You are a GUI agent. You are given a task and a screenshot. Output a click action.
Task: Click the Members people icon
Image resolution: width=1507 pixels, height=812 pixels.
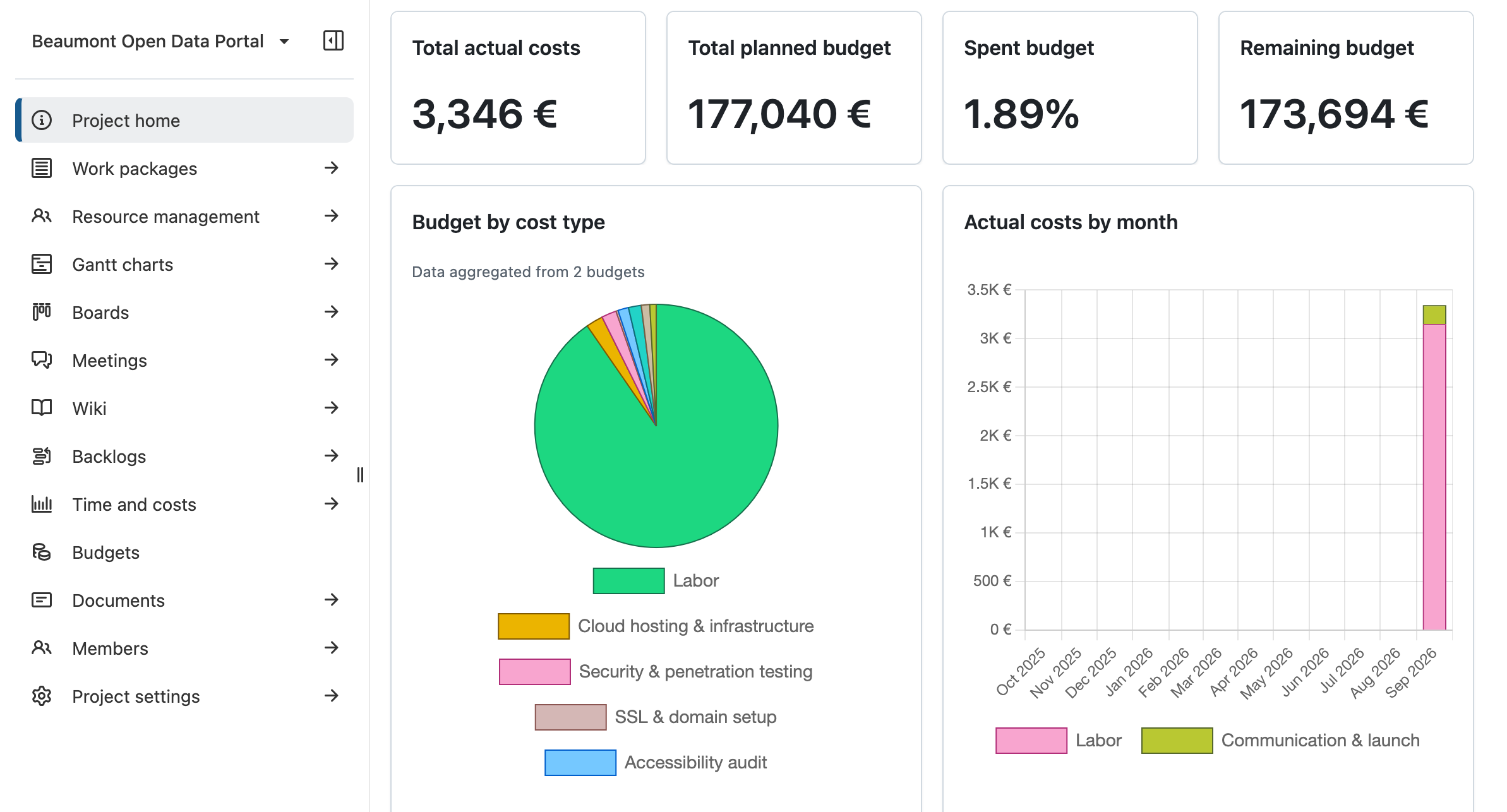(42, 648)
